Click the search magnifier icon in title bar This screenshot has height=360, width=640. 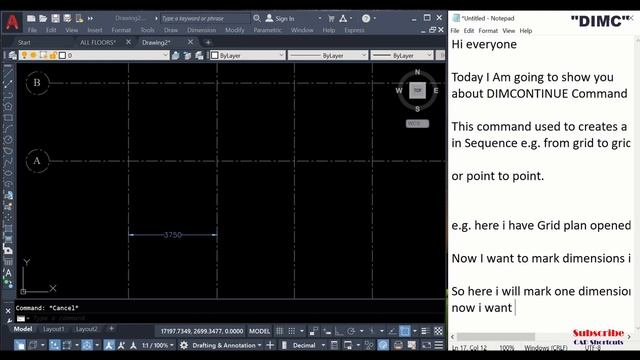257,18
